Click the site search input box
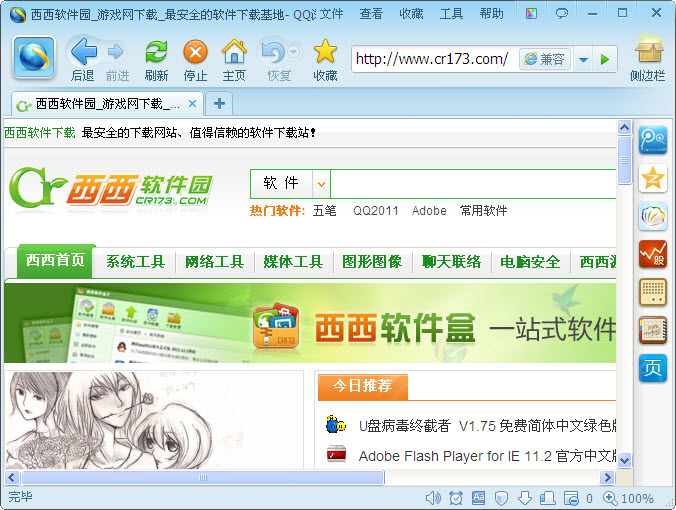The height and width of the screenshot is (510, 676). click(x=473, y=184)
